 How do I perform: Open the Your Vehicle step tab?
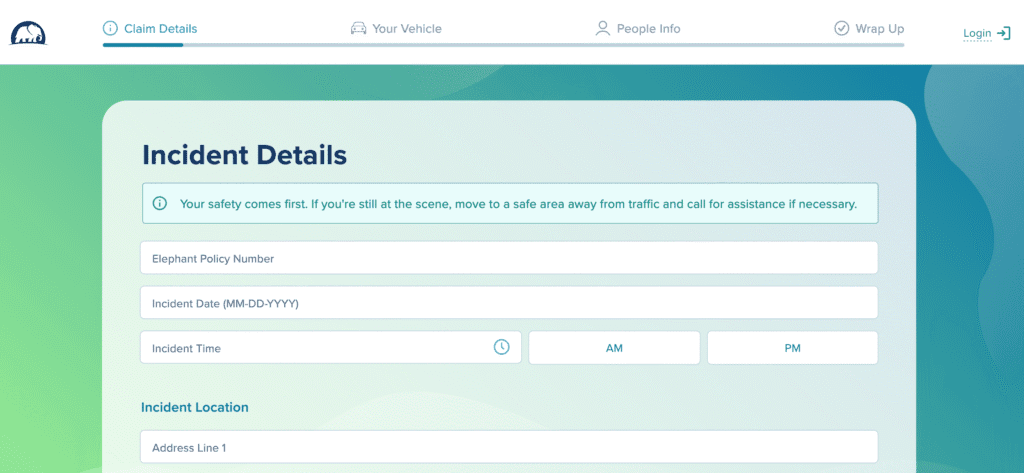point(396,29)
